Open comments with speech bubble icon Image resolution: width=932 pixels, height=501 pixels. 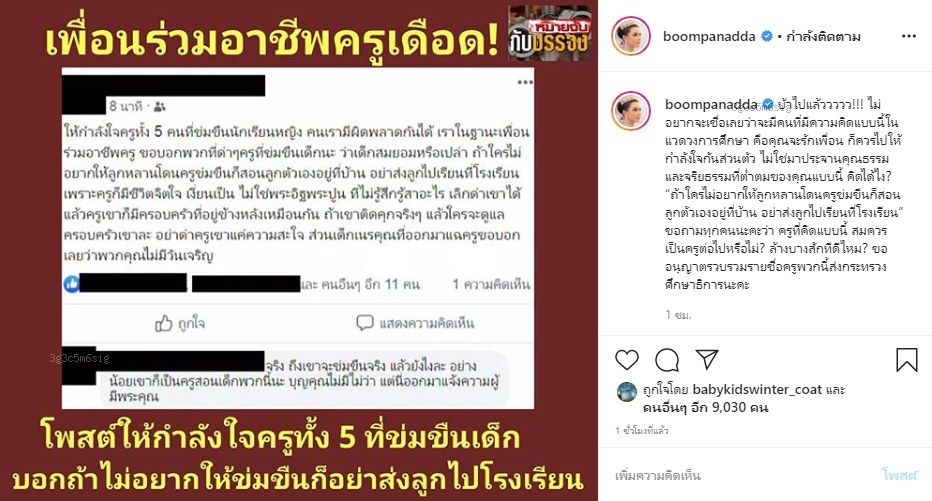point(667,360)
